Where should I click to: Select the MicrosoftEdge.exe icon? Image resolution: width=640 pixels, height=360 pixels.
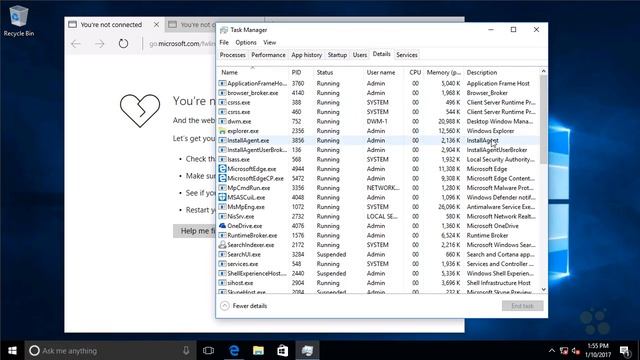point(222,169)
